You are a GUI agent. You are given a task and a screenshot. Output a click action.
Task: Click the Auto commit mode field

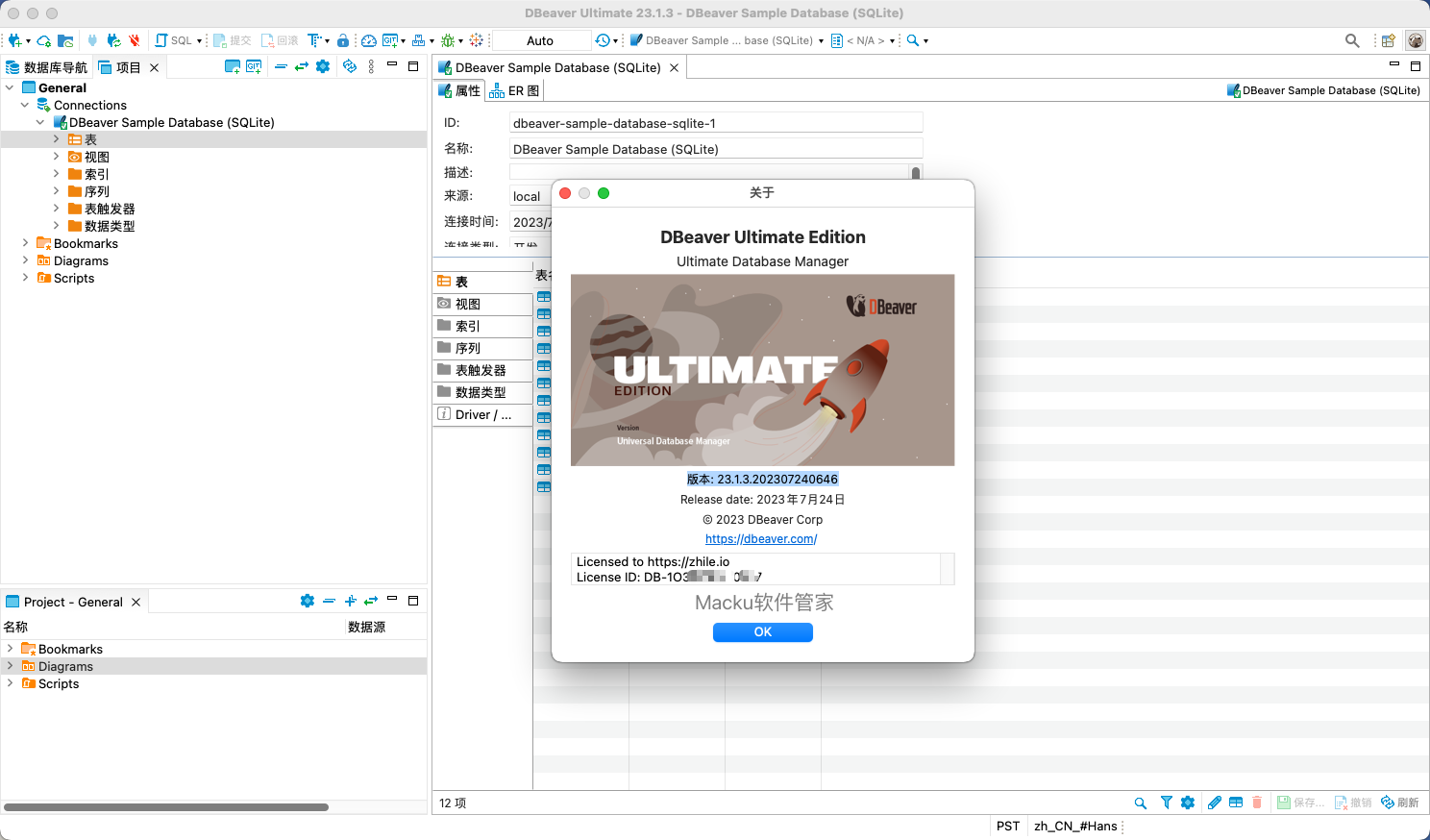point(541,40)
